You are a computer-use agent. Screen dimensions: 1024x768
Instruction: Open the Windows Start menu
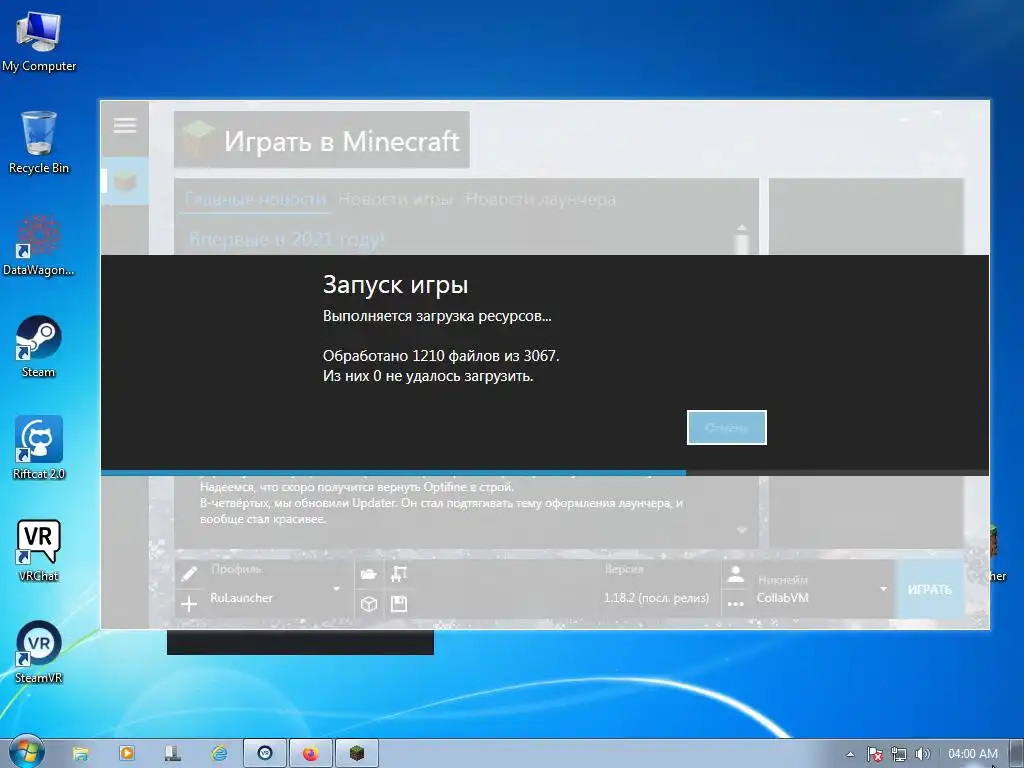(x=25, y=752)
